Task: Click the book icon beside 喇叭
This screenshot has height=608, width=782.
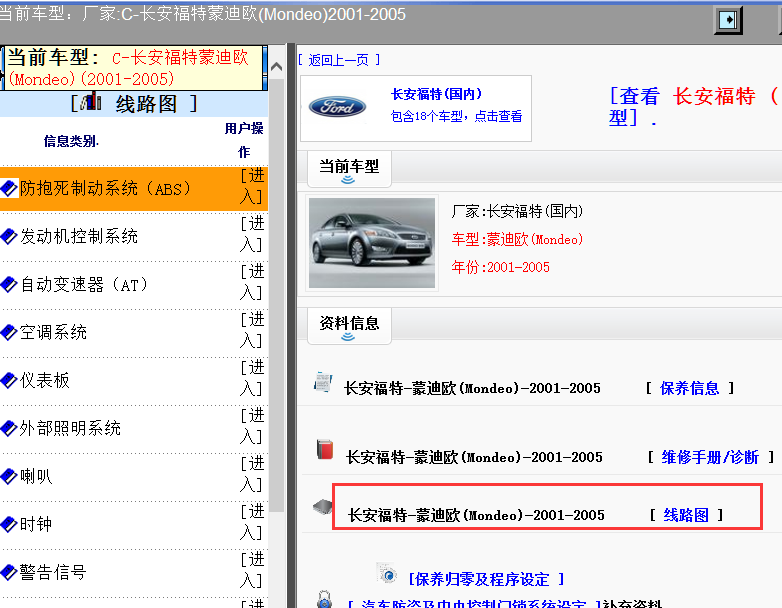Action: (x=9, y=476)
